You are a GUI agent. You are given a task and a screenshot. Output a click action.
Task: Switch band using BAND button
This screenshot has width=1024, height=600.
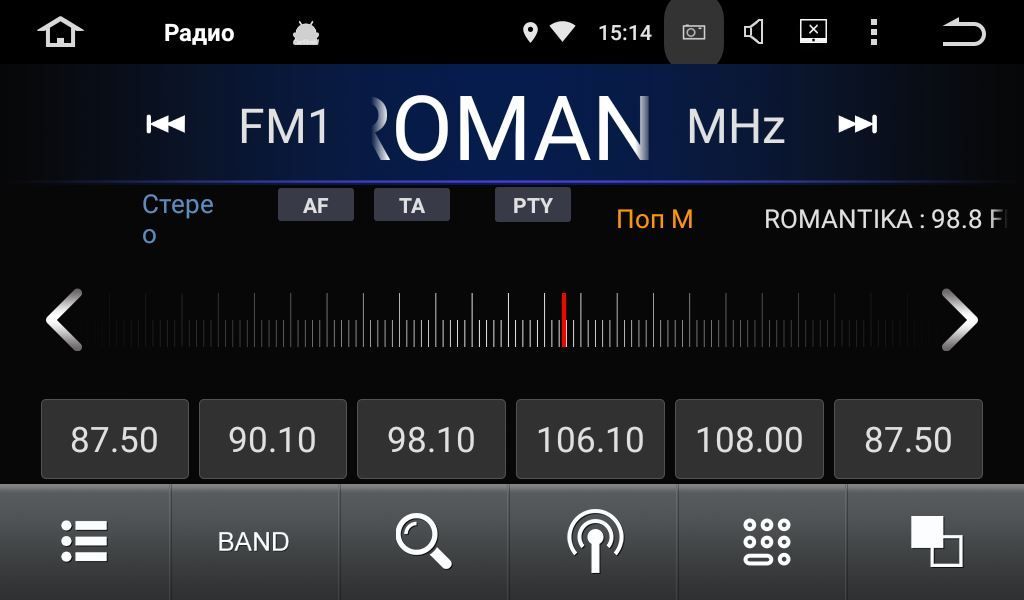click(254, 541)
